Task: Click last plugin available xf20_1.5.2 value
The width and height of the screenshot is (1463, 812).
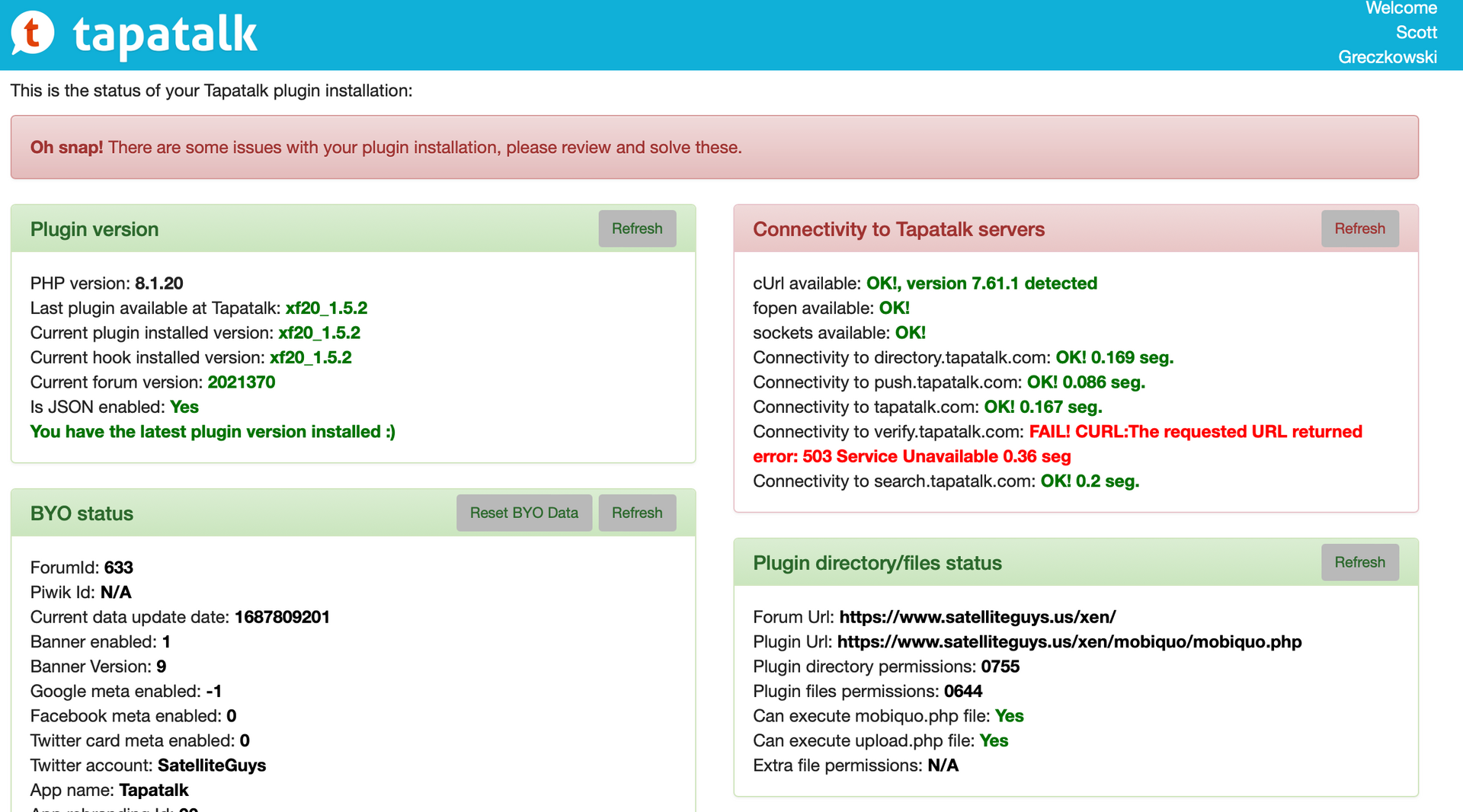Action: click(326, 308)
